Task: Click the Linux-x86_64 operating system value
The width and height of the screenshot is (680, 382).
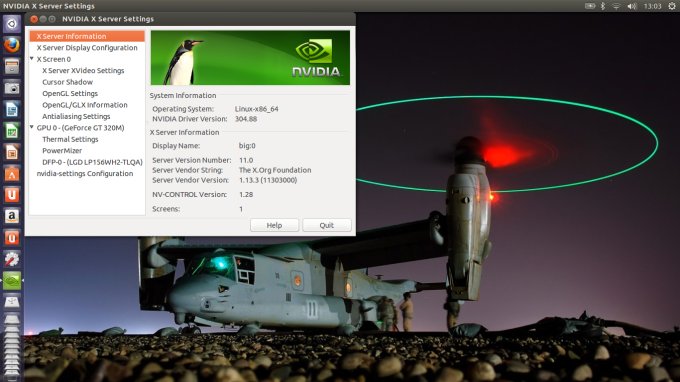Action: click(257, 109)
